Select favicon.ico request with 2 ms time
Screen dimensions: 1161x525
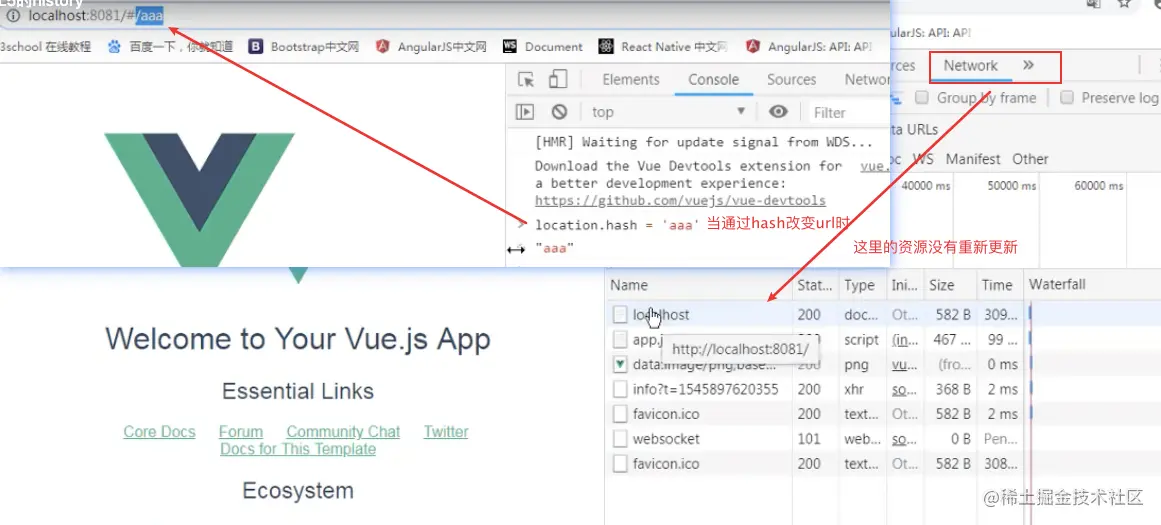(x=883, y=414)
